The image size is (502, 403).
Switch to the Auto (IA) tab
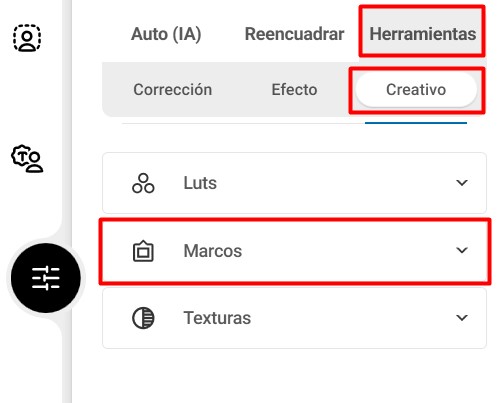[166, 34]
